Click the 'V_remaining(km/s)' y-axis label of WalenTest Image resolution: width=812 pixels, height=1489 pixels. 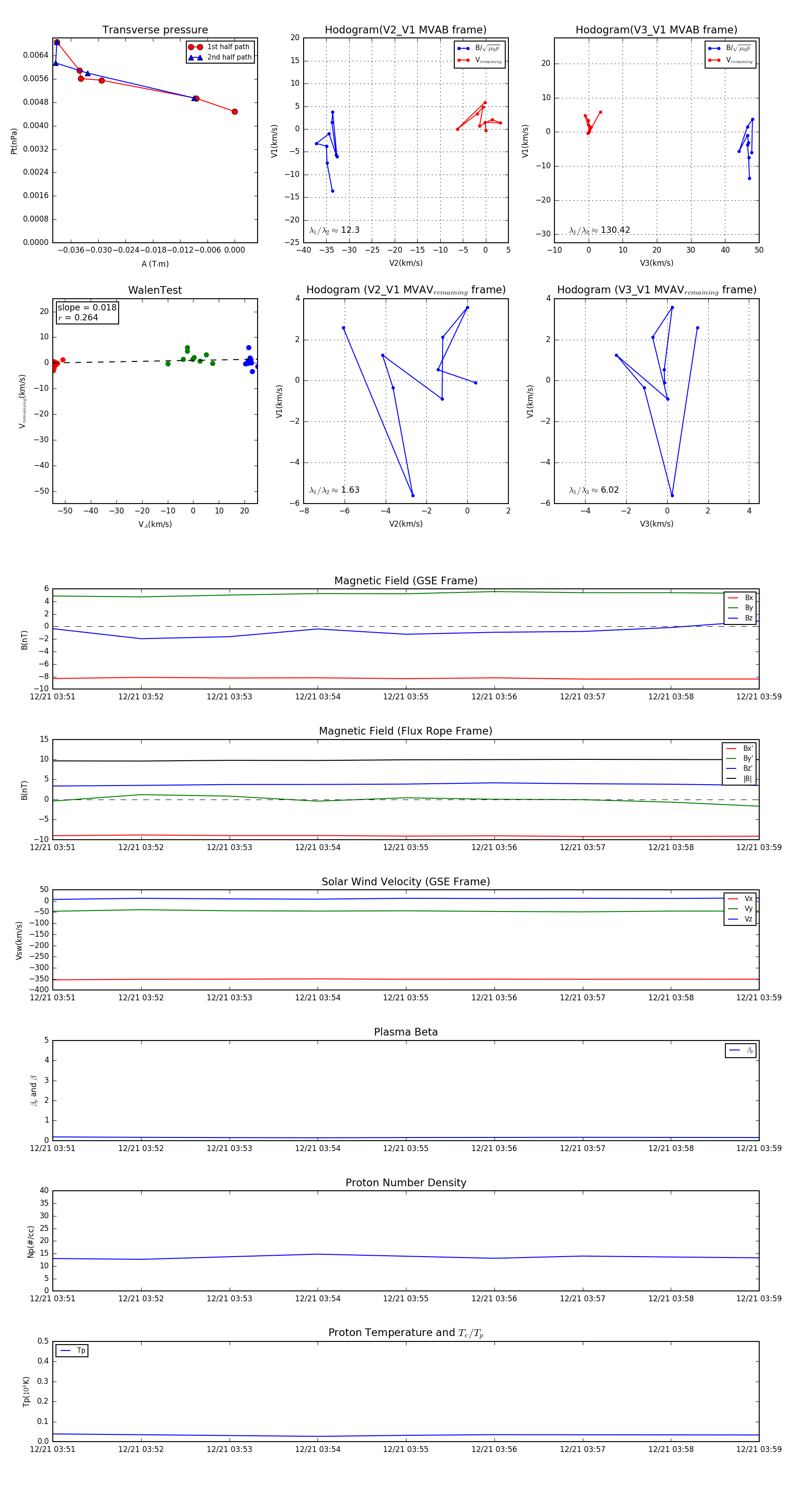tap(22, 401)
